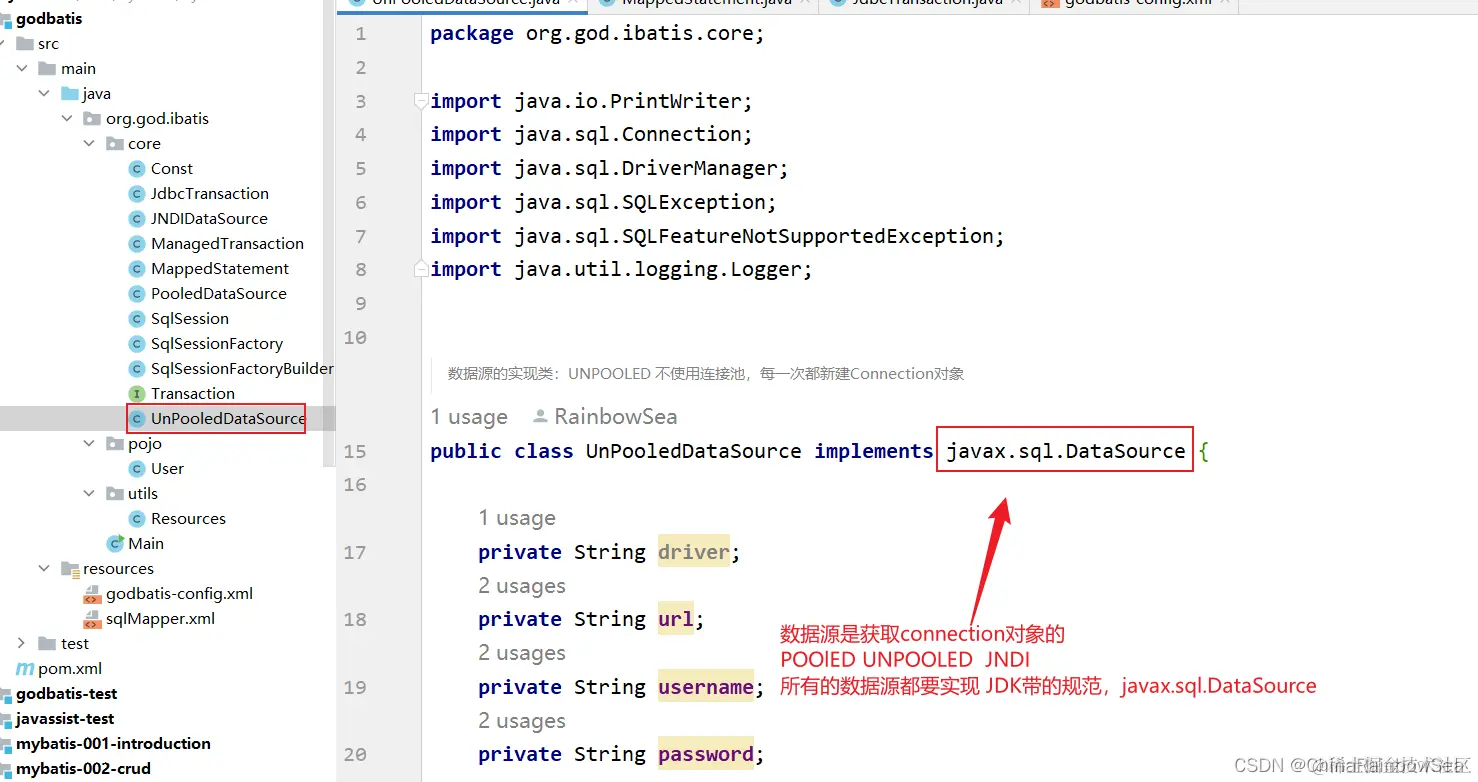Collapse the utils package node
The image size is (1478, 782).
click(x=90, y=494)
